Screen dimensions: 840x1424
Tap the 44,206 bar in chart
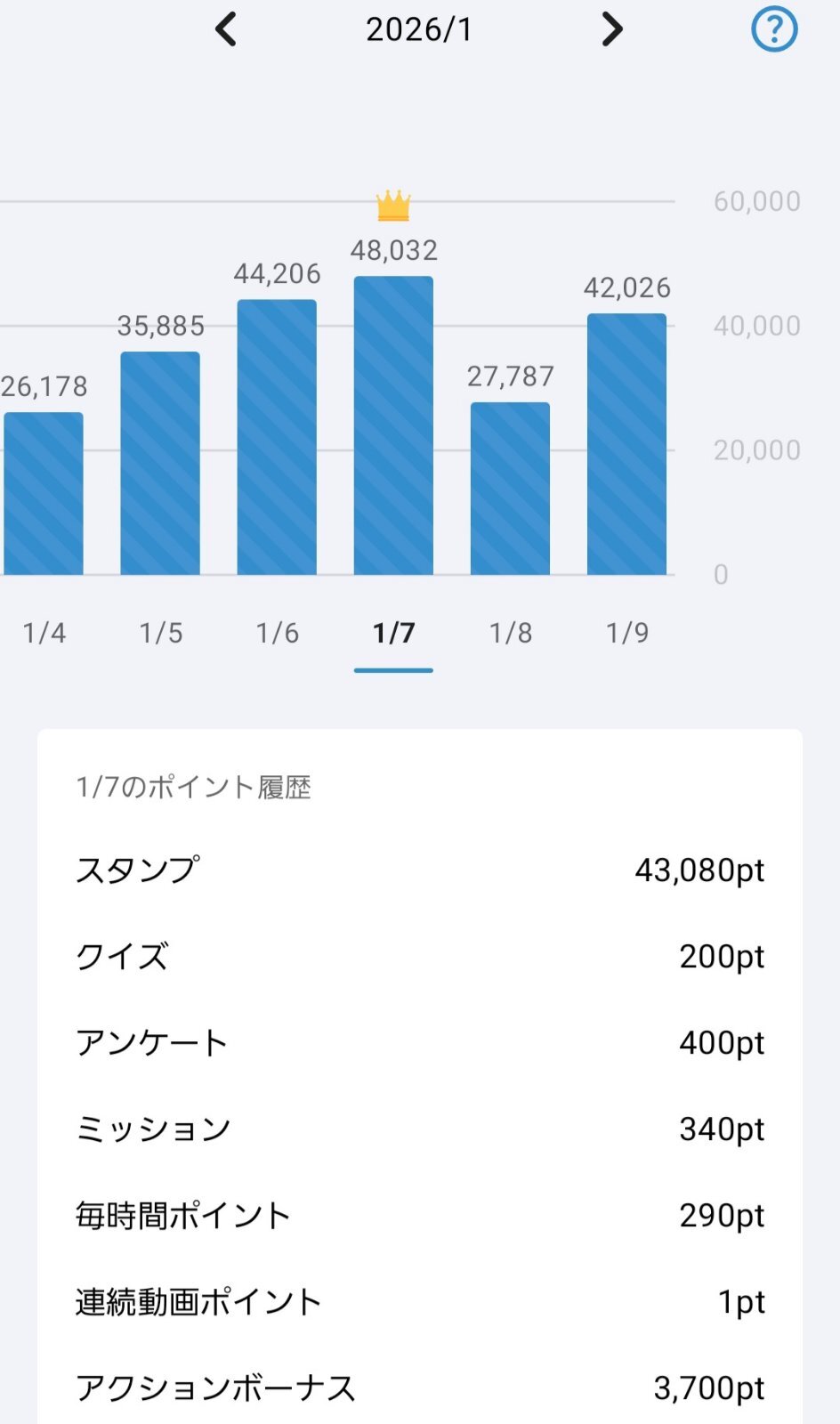pyautogui.click(x=277, y=437)
